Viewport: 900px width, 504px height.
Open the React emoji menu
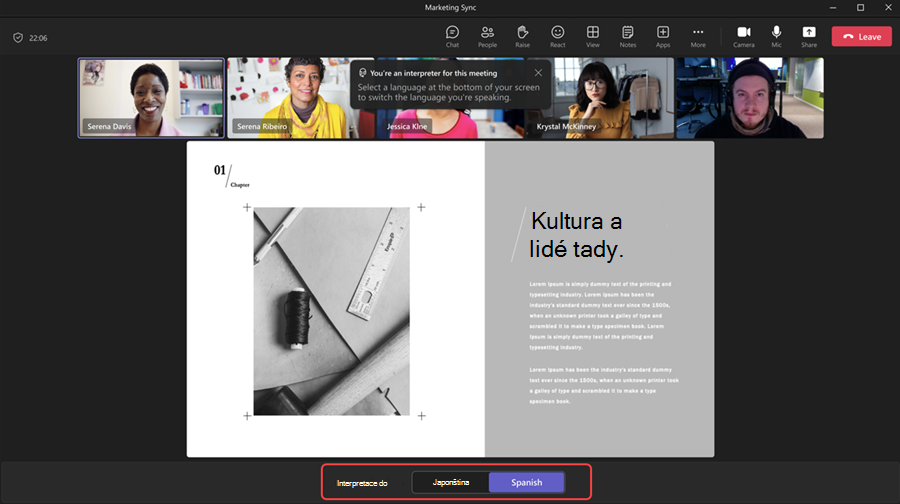coord(557,37)
